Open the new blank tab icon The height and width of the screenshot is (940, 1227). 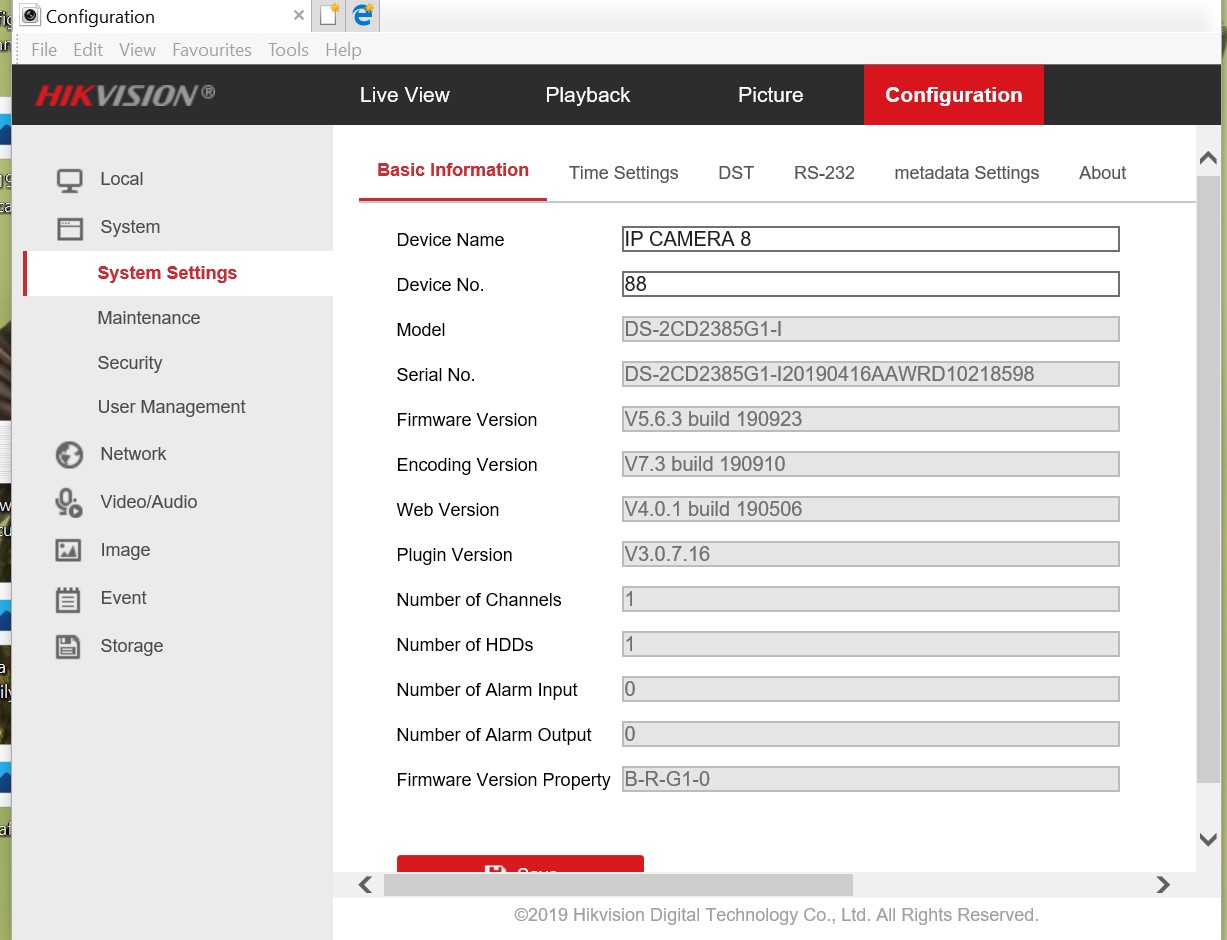tap(329, 16)
